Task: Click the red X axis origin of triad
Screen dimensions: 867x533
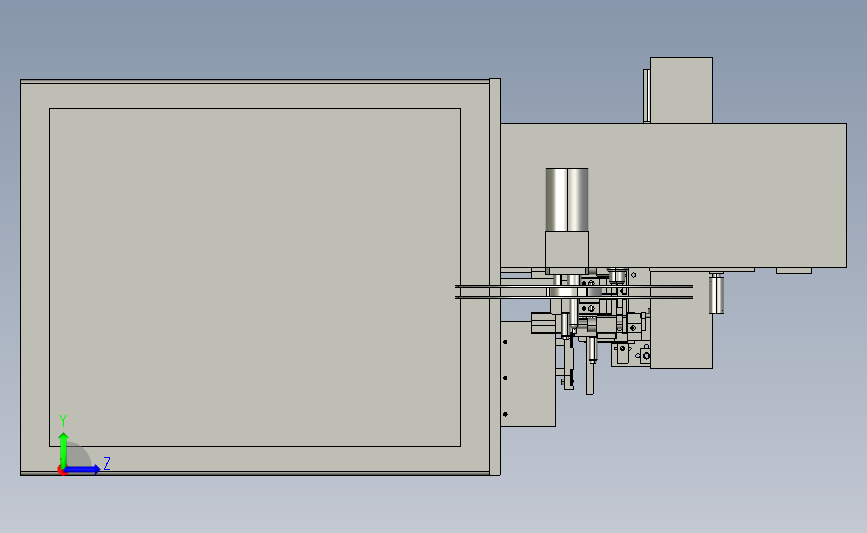Action: coord(62,471)
